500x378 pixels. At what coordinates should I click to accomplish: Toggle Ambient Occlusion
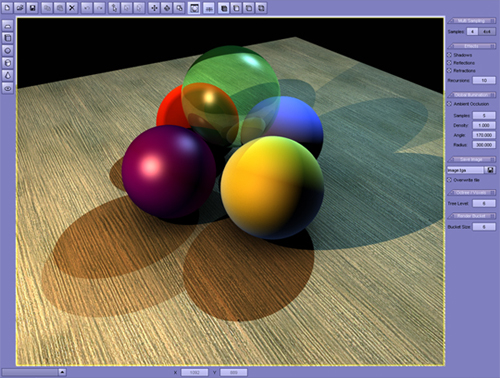[449, 104]
